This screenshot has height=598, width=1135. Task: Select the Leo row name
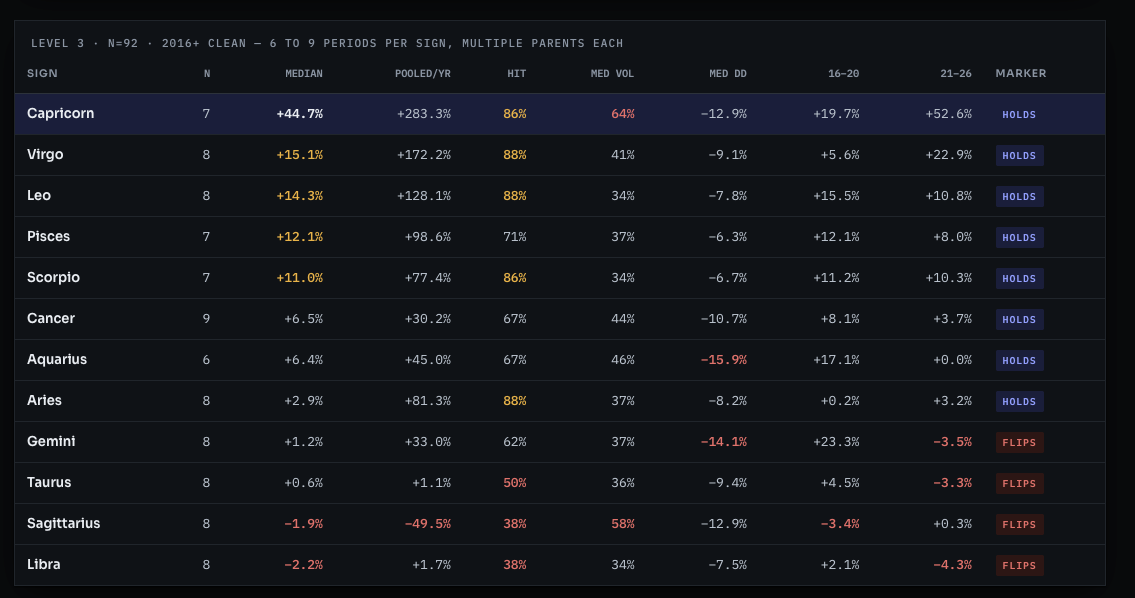coord(38,195)
